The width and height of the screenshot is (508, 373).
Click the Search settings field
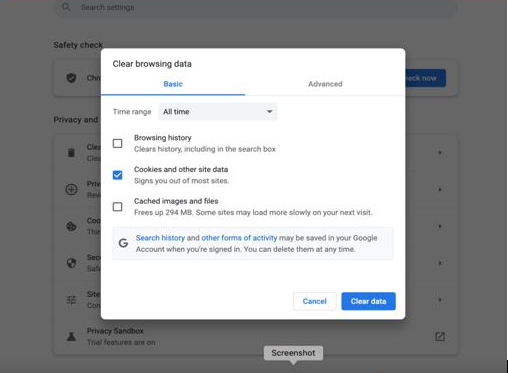(x=256, y=7)
